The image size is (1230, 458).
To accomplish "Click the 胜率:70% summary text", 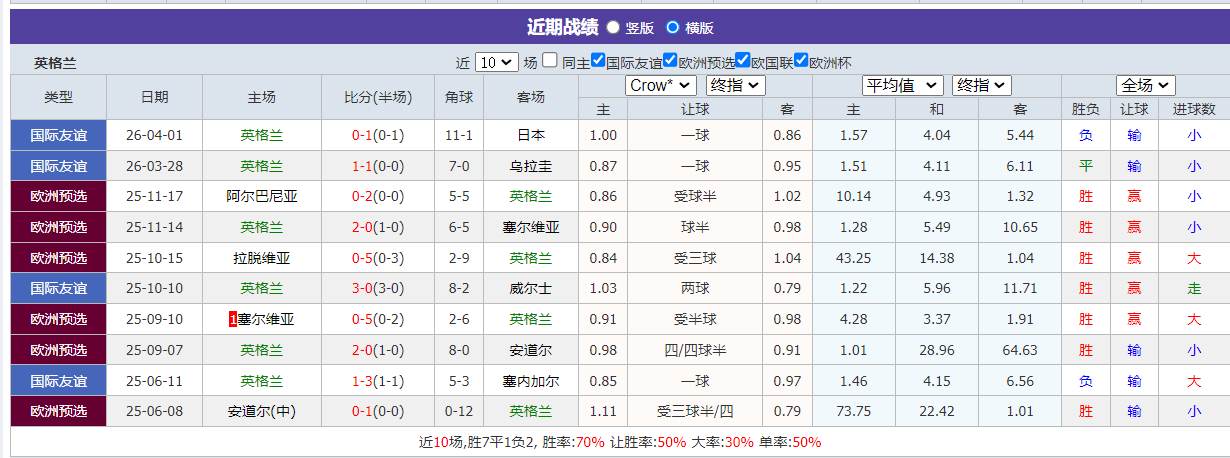I will (x=575, y=442).
